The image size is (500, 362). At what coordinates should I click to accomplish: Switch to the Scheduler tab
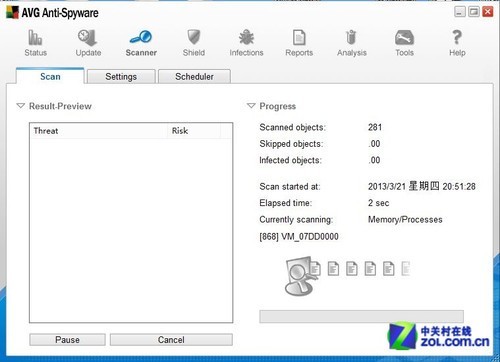click(x=194, y=76)
